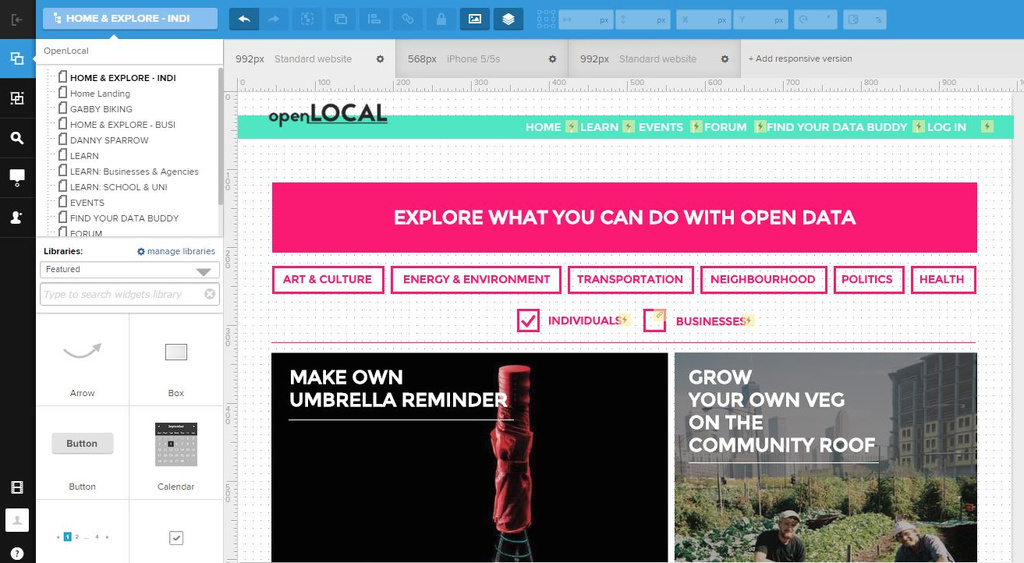The width and height of the screenshot is (1024, 563).
Task: Select the DANNY SPARROW page
Action: point(109,140)
